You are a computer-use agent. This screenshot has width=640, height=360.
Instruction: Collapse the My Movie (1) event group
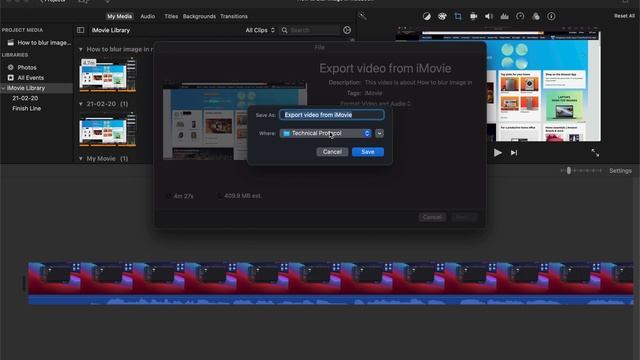click(x=80, y=159)
